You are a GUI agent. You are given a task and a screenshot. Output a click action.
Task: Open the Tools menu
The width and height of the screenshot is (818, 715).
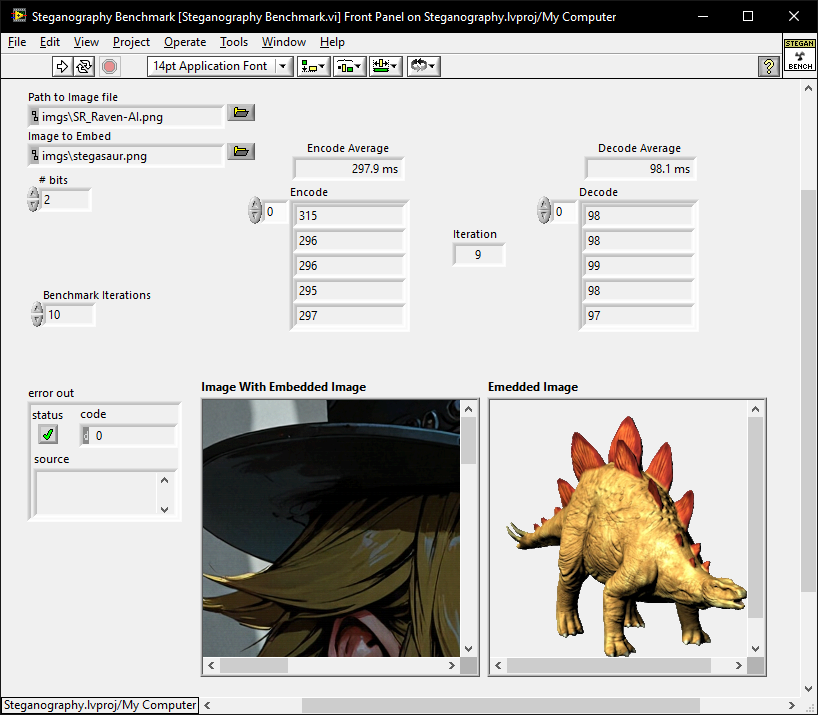234,42
